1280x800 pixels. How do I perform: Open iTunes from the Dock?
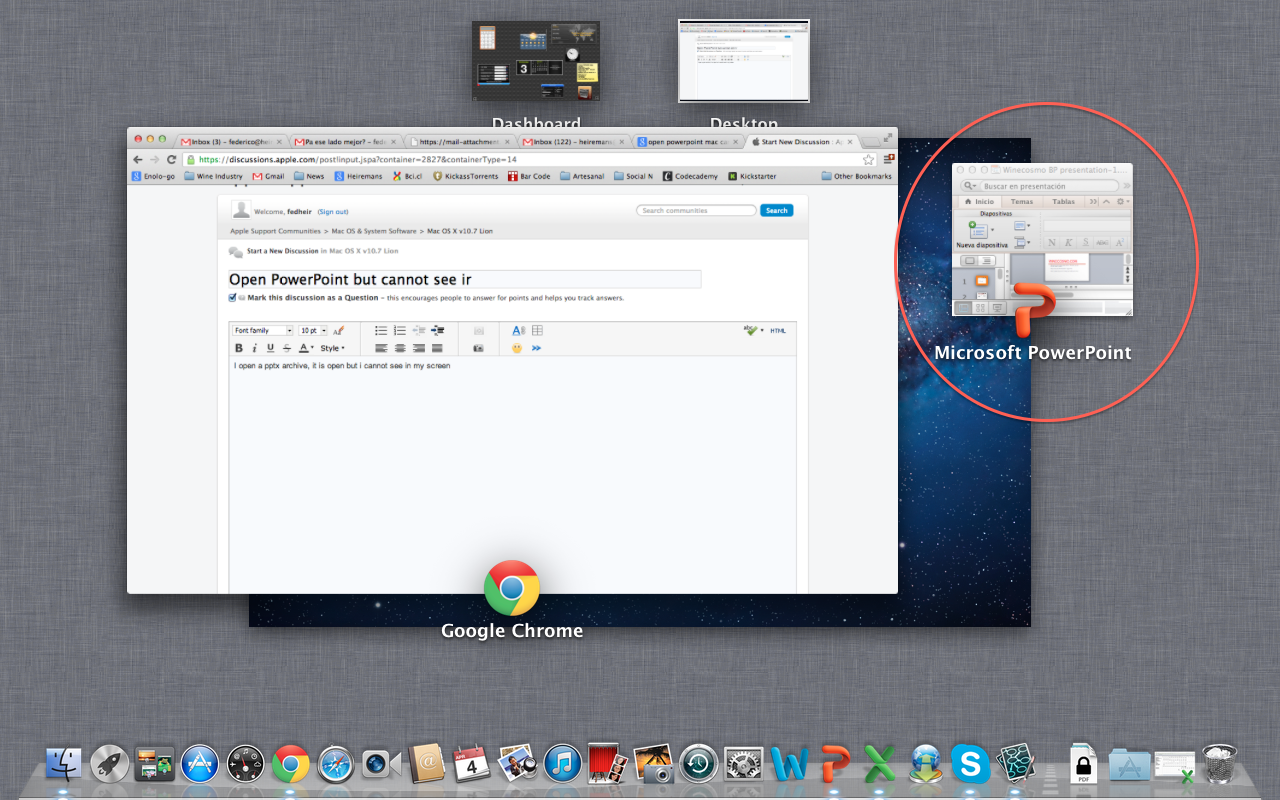tap(563, 765)
